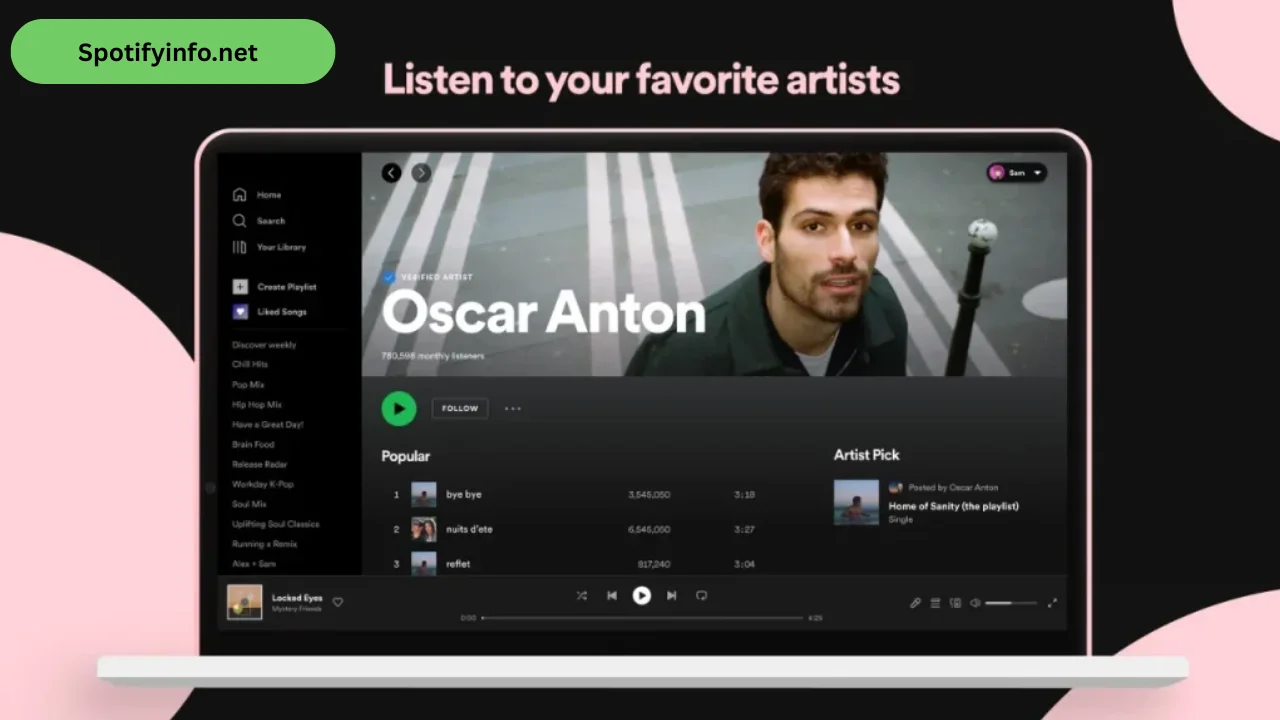Screen dimensions: 1280x720
Task: Open the Have a Great Day! playlist
Action: click(x=268, y=425)
